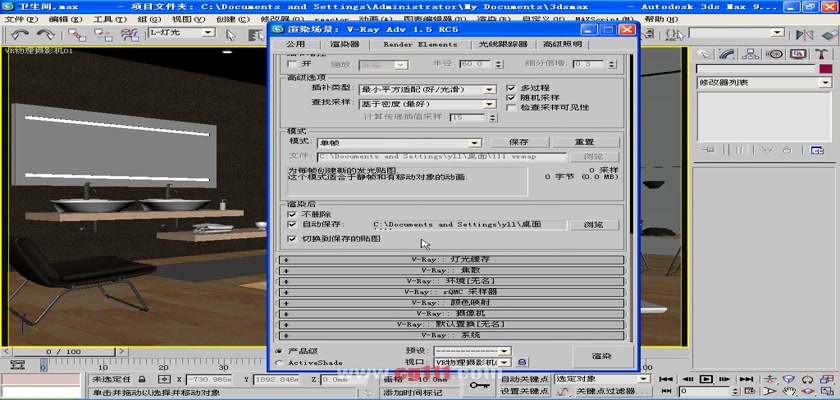Viewport: 840px width, 400px height.
Task: Click the key mode curve icon by filters
Action: [562, 392]
